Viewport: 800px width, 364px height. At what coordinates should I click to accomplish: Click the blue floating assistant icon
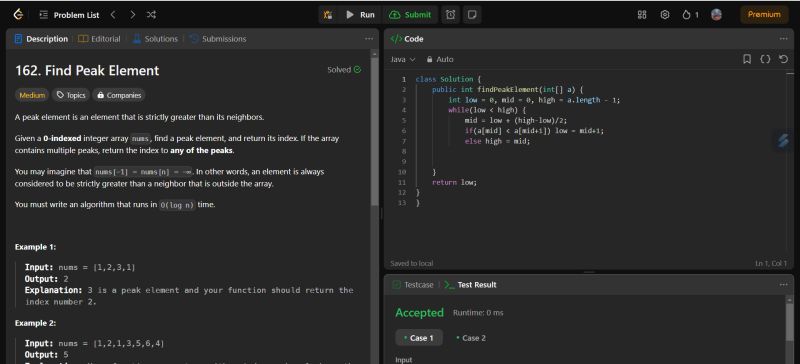click(x=783, y=140)
